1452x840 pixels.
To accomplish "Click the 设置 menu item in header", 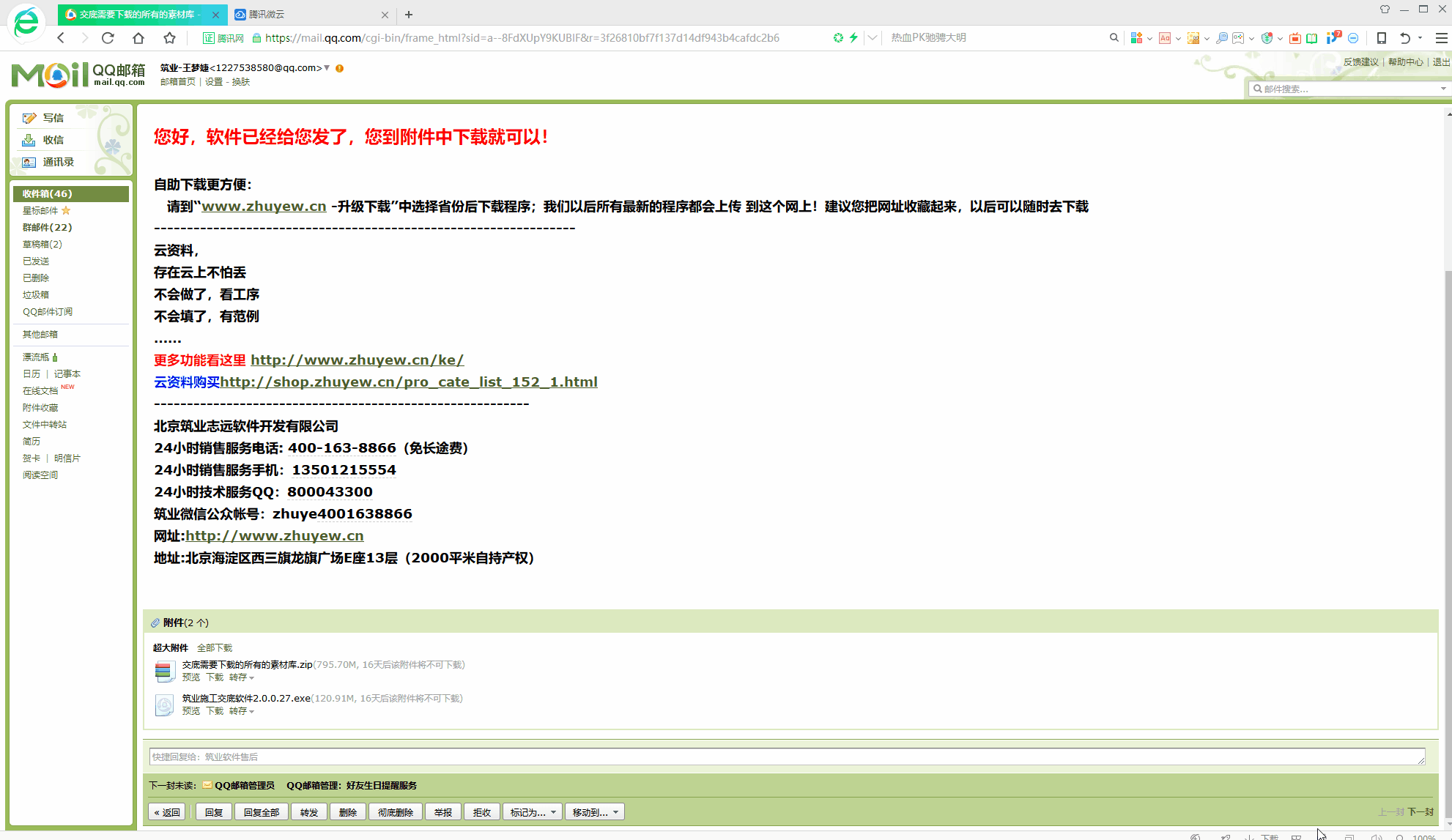I will coord(214,82).
